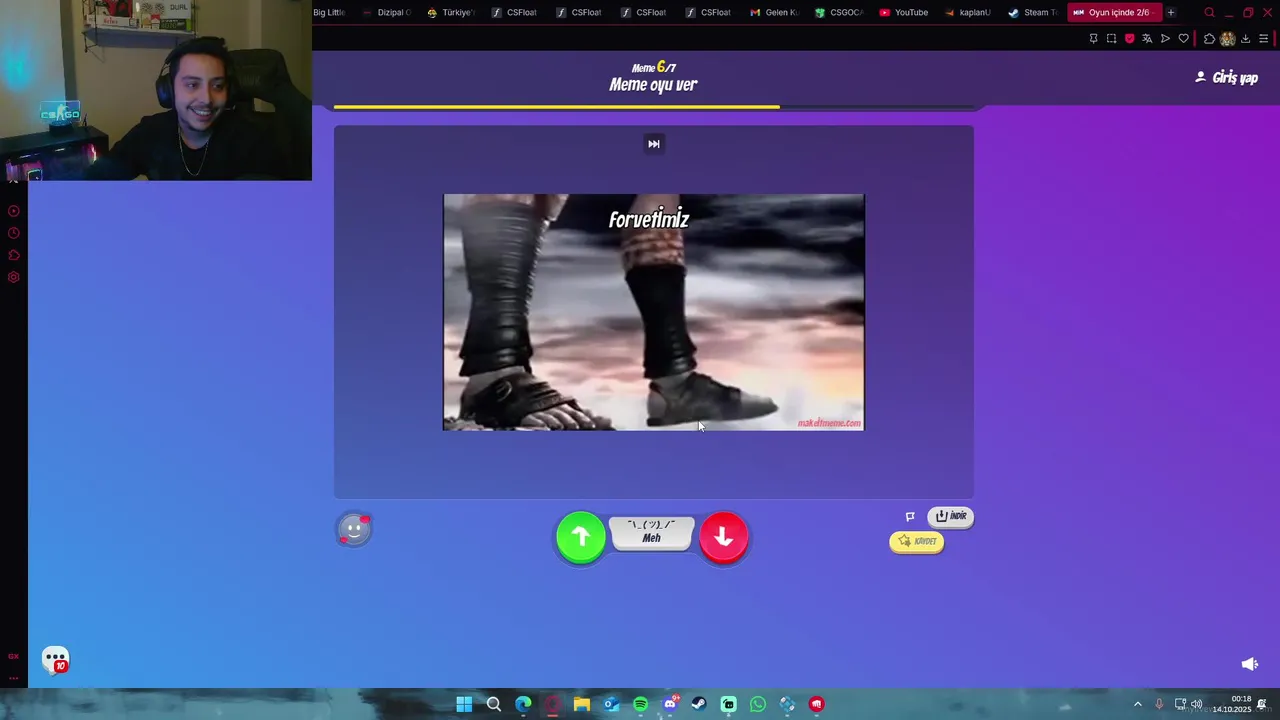Open browser tab search magnifier icon
The height and width of the screenshot is (720, 1280).
(1209, 13)
